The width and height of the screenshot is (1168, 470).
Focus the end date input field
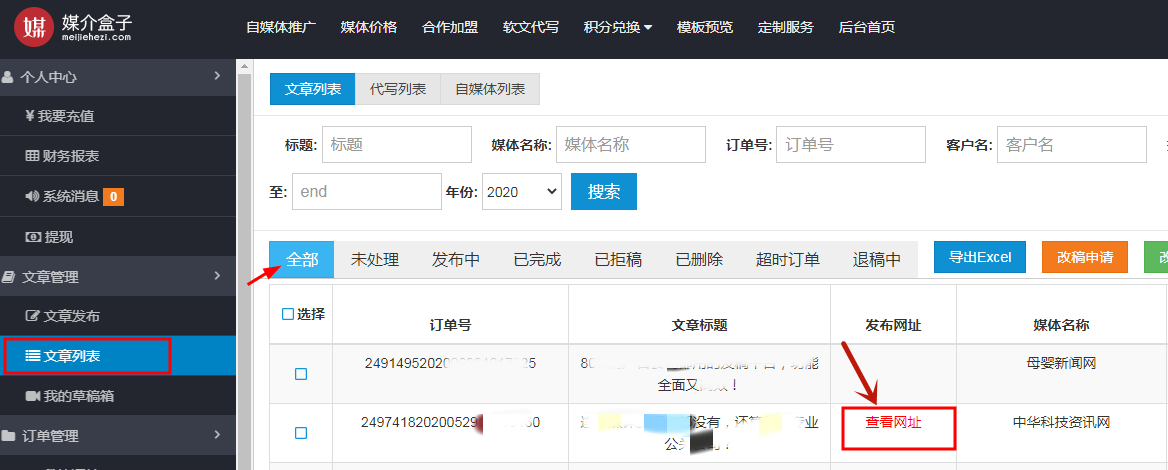pyautogui.click(x=367, y=191)
